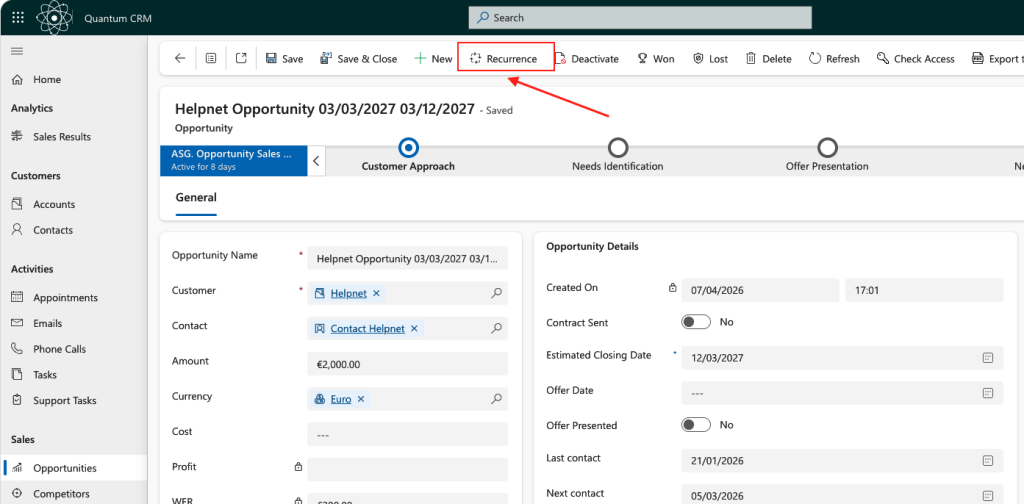Toggle the Offer Presented switch

point(696,425)
